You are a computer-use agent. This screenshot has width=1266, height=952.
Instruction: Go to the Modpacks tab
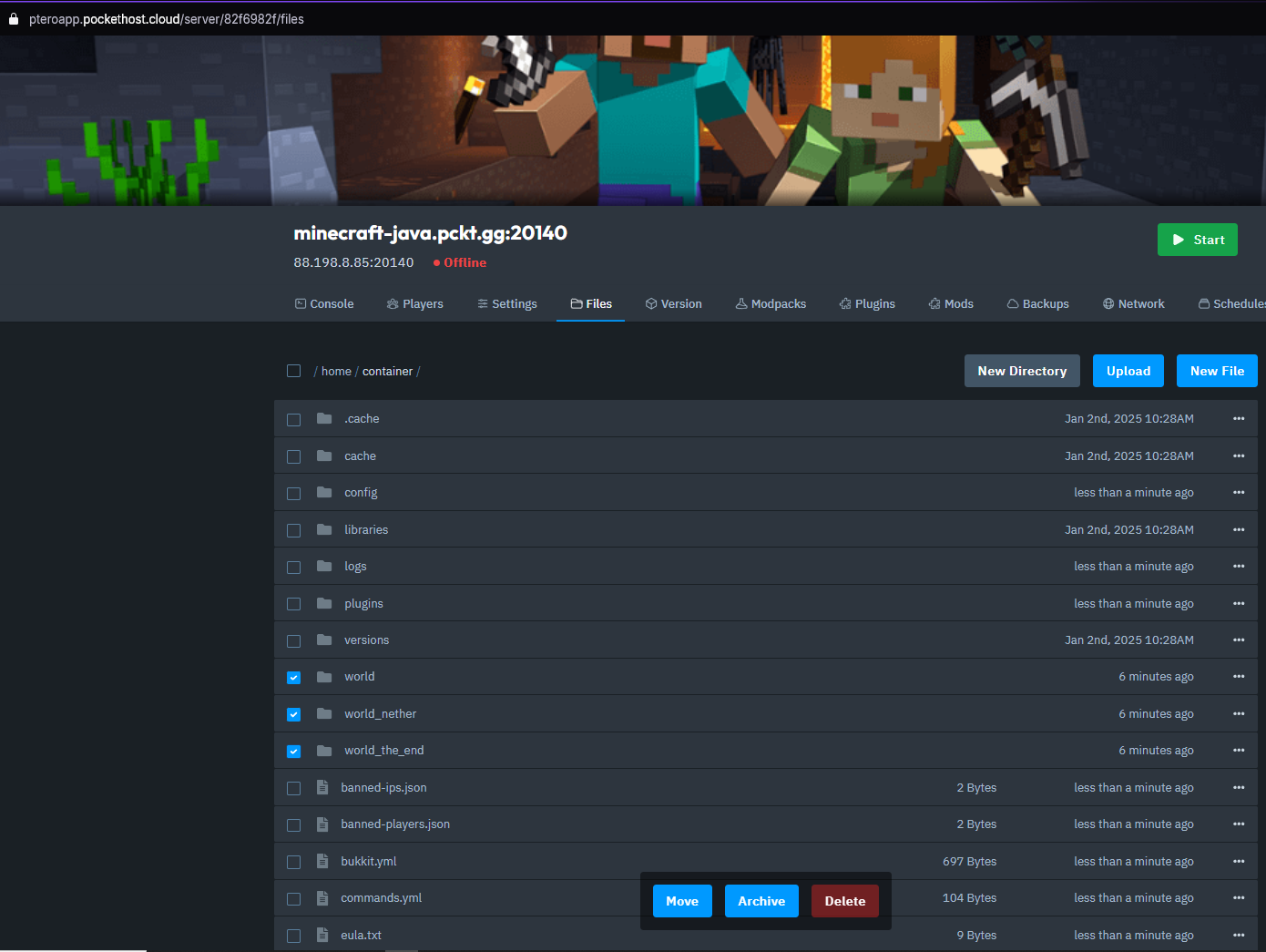771,304
